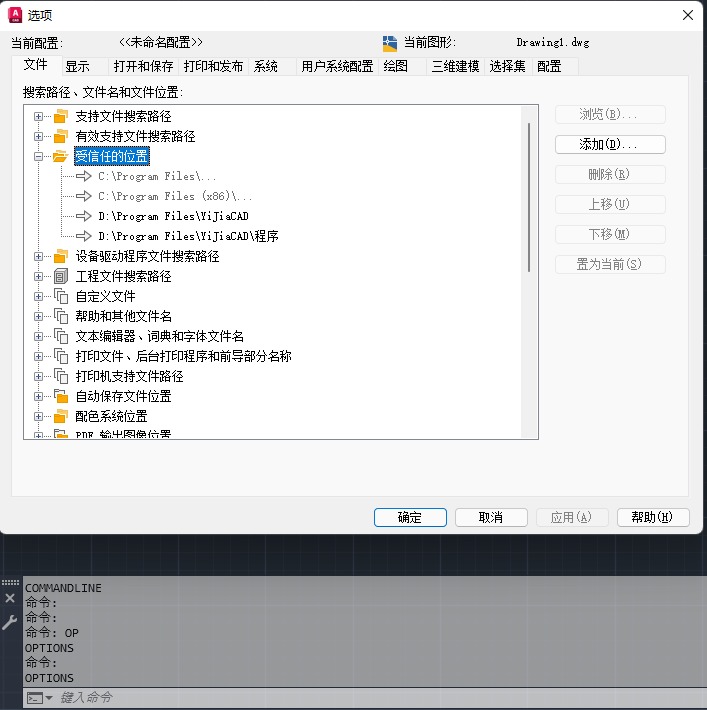
Task: Click the open folder icon for 受信任的位置
Action: [x=60, y=156]
